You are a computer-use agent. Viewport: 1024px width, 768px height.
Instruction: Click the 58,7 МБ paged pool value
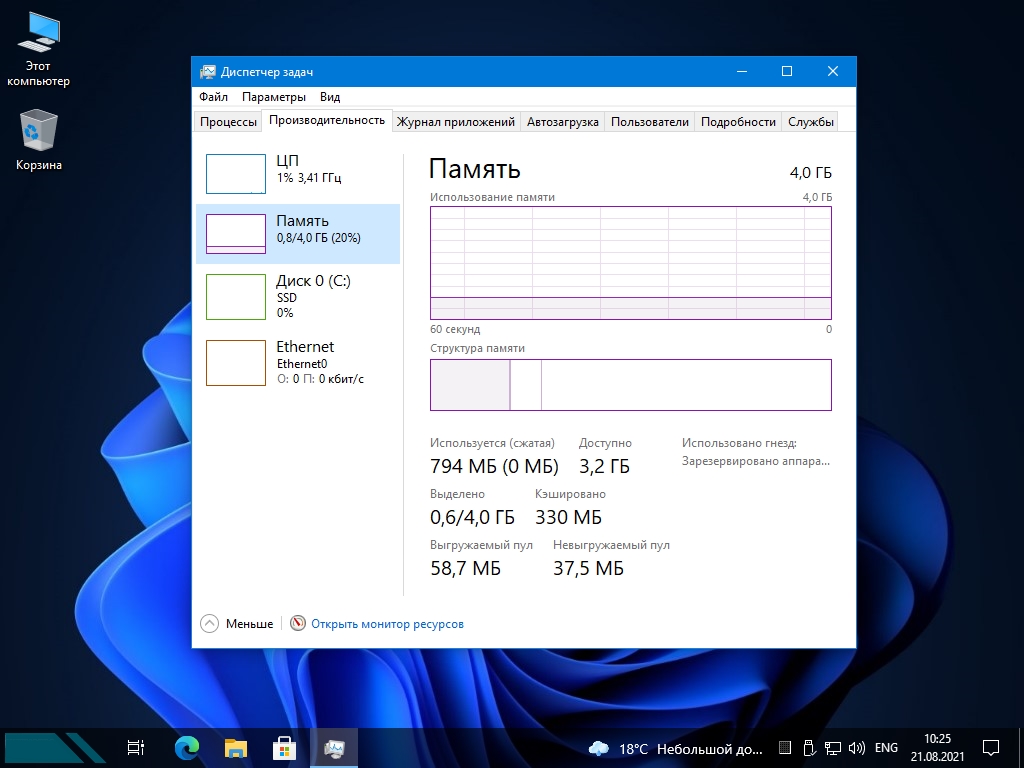(x=465, y=568)
